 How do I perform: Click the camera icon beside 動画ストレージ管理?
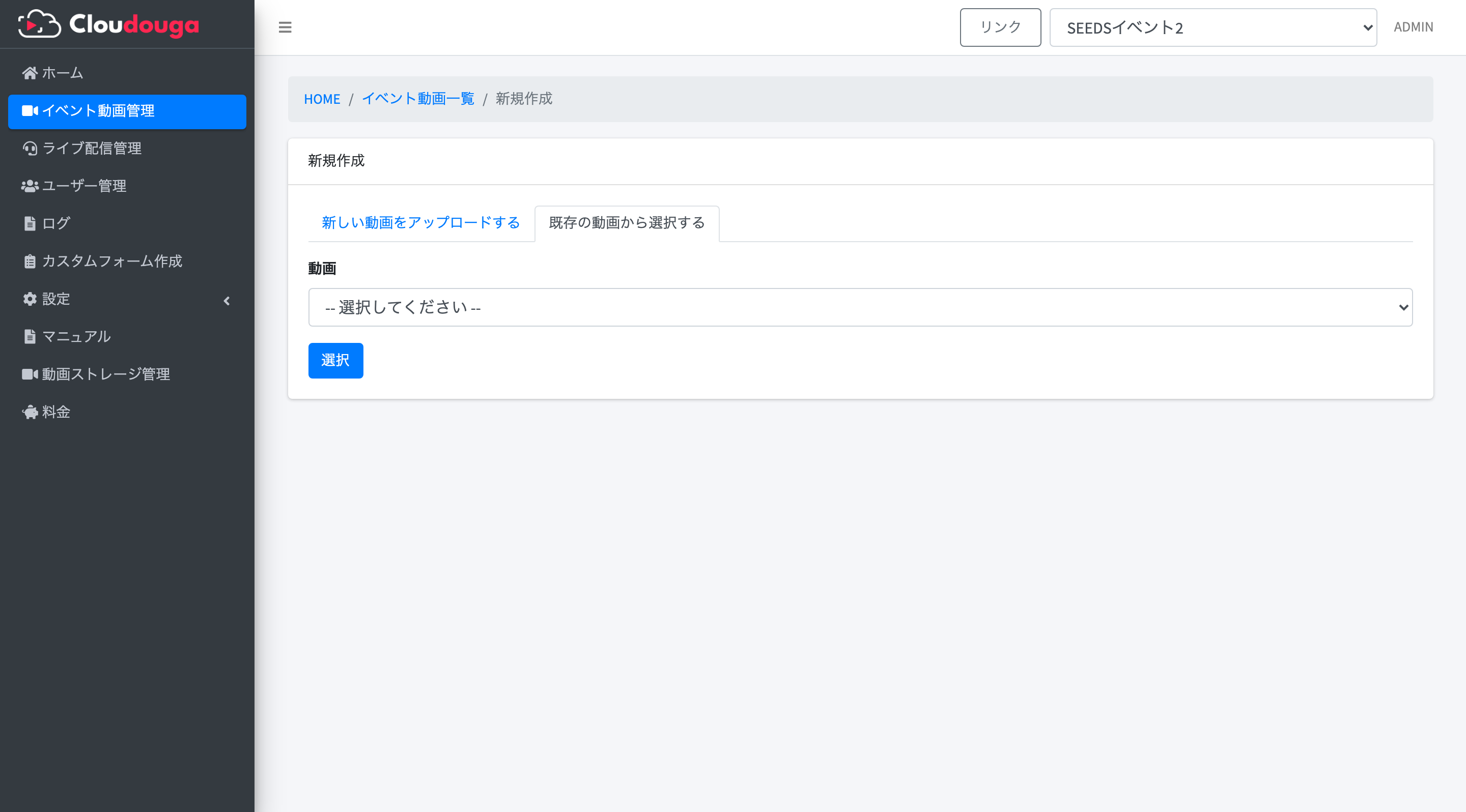click(30, 374)
